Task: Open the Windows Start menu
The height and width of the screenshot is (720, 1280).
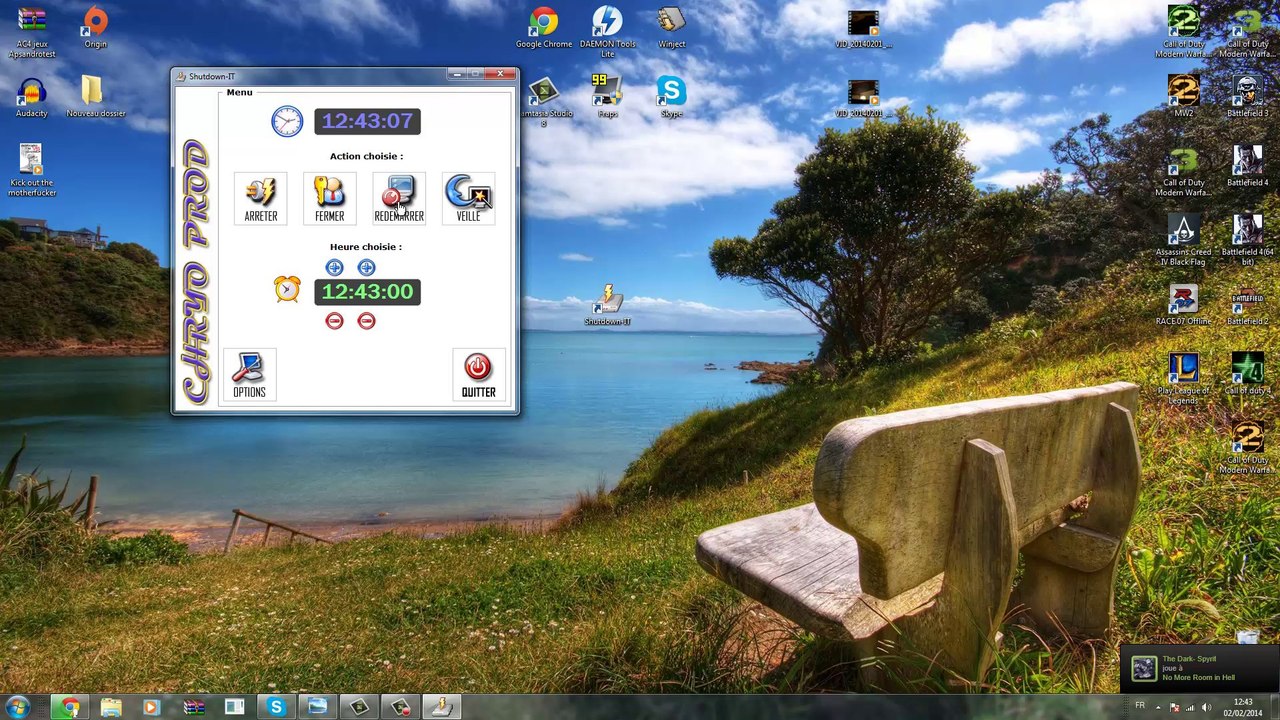Action: [18, 707]
